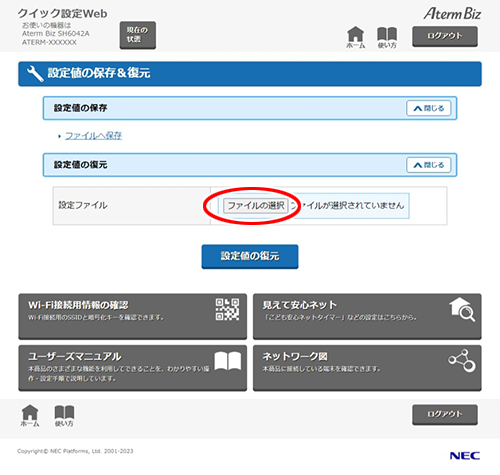500x475 pixels.
Task: Click the Aterm Biz SH6042A text
Action: click(x=56, y=34)
